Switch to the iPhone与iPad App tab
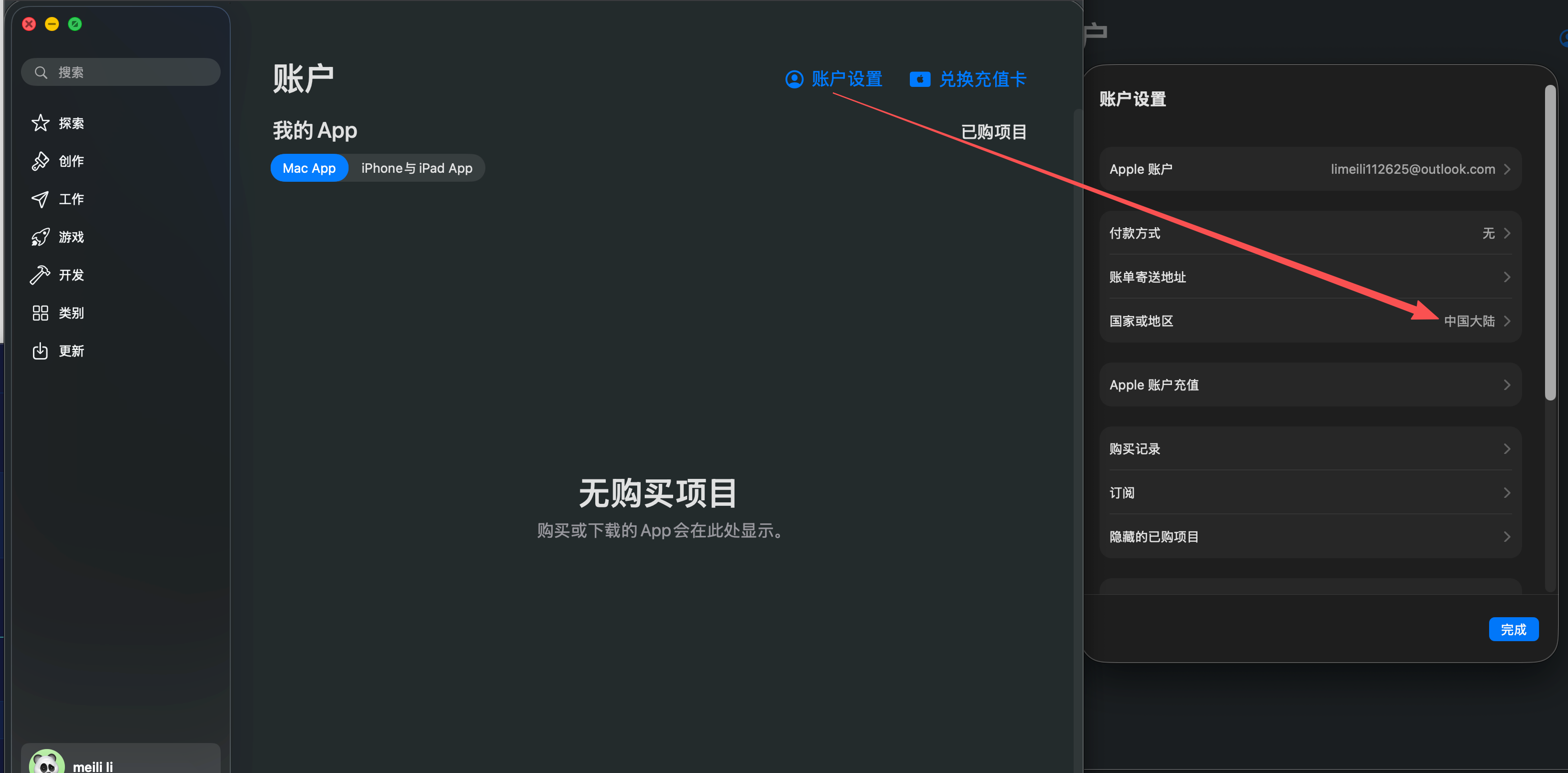 417,168
